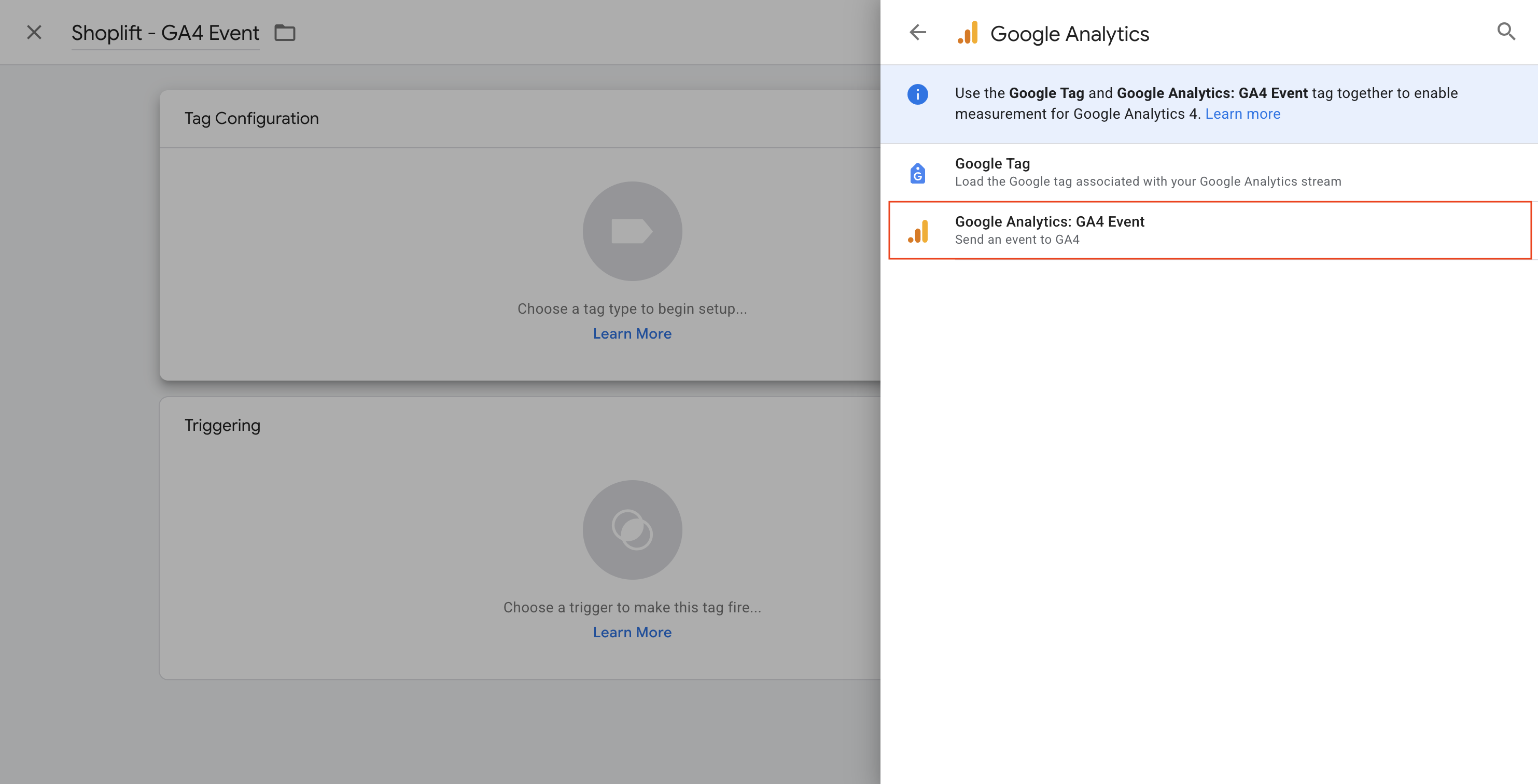Edit the tag name Shoplift - GA4 Event

(165, 33)
